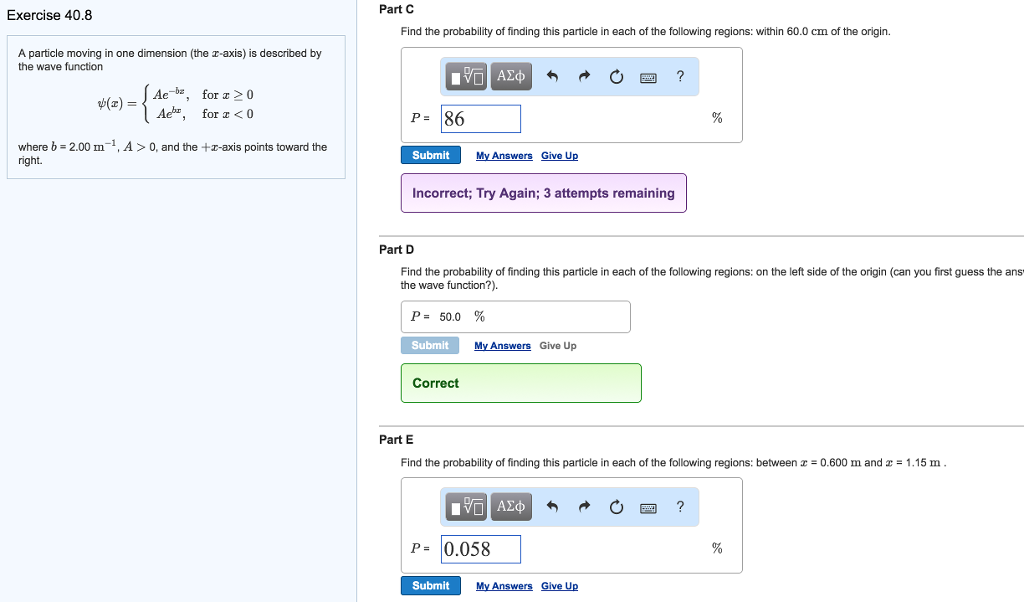Image resolution: width=1024 pixels, height=602 pixels.
Task: Click undo arrow in Part C toolbar
Action: pos(552,77)
